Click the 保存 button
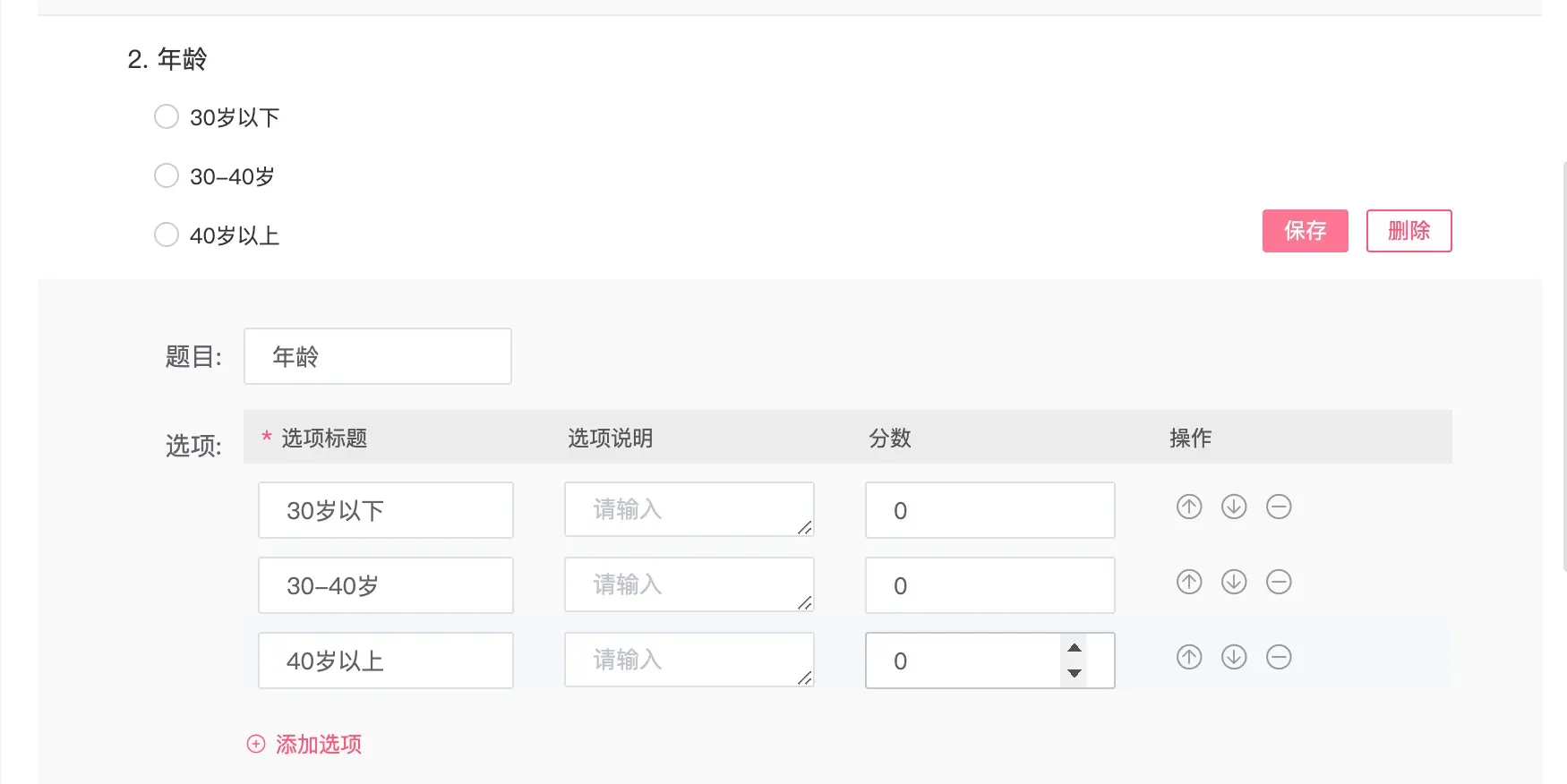 (1305, 231)
